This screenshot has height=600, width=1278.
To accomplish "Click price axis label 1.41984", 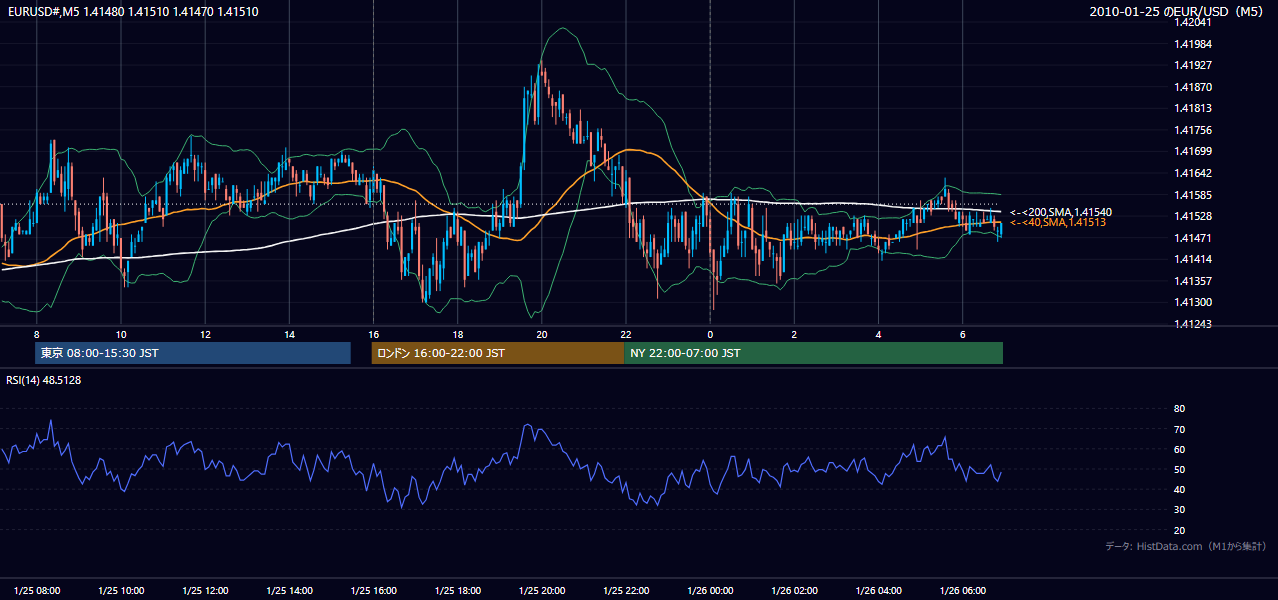I will click(x=1191, y=44).
